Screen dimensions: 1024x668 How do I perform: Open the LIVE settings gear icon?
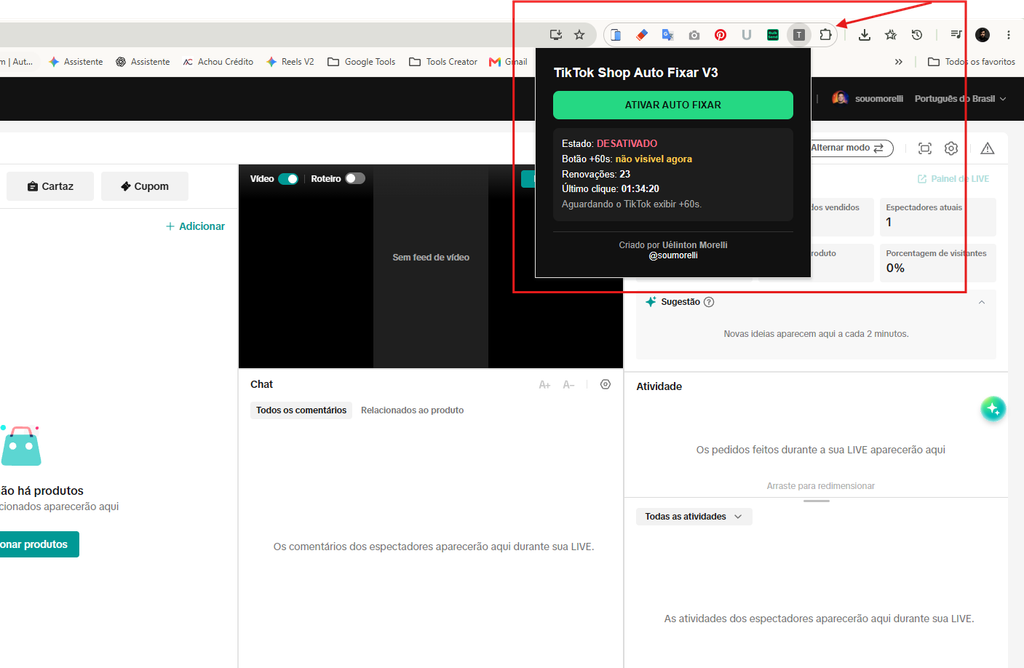pyautogui.click(x=951, y=148)
